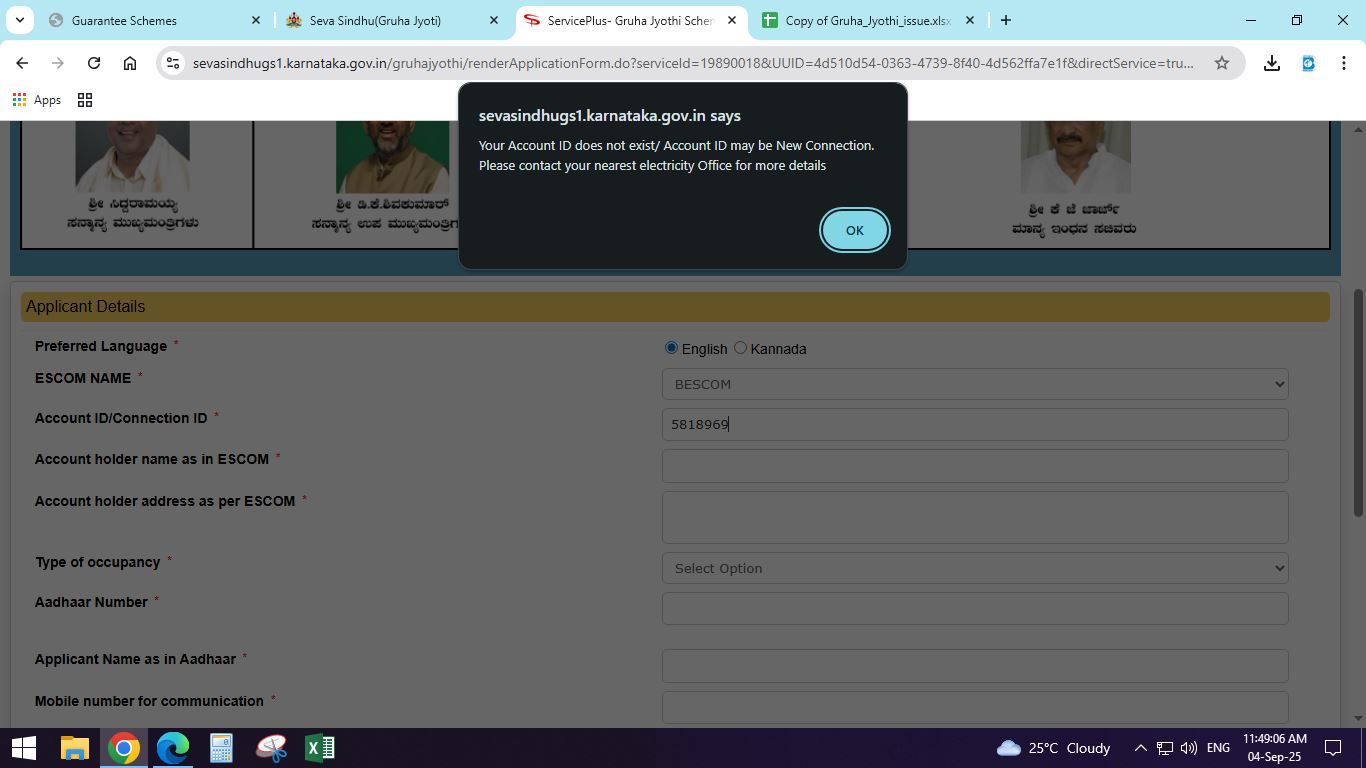Click the Siddaramaiah portrait photo
The height and width of the screenshot is (768, 1366).
[x=132, y=157]
